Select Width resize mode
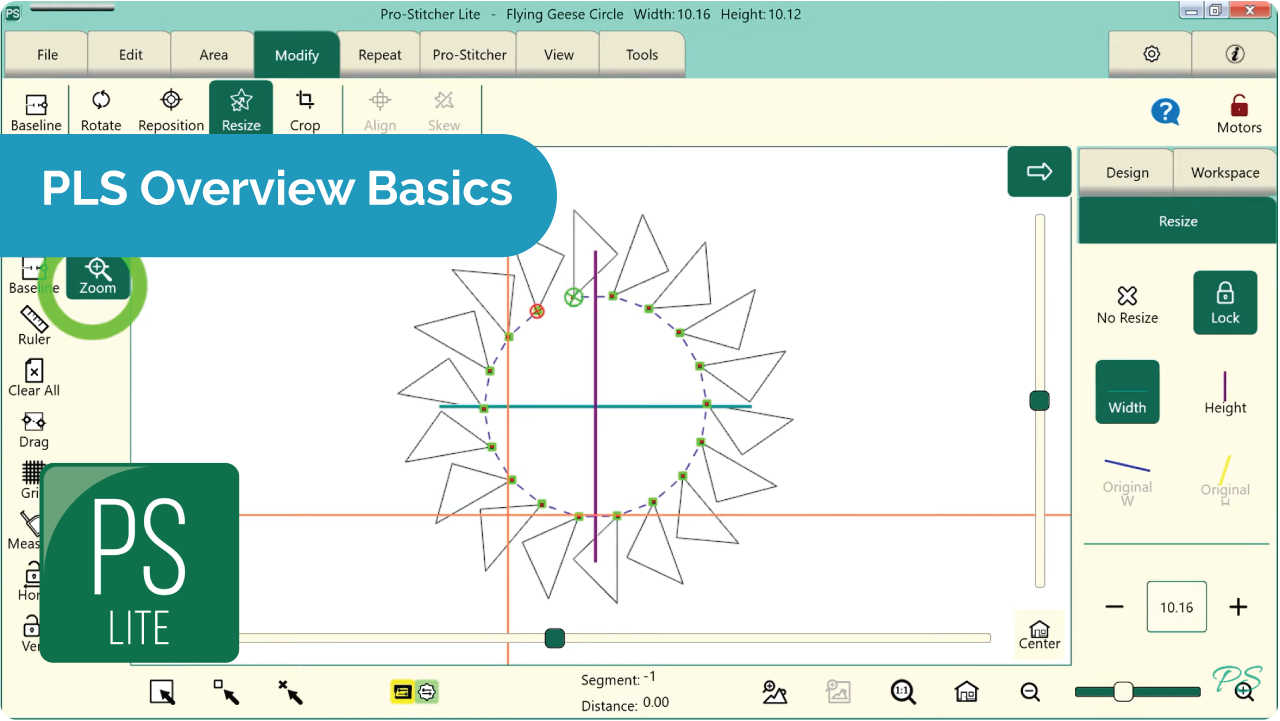The width and height of the screenshot is (1280, 721). point(1127,392)
